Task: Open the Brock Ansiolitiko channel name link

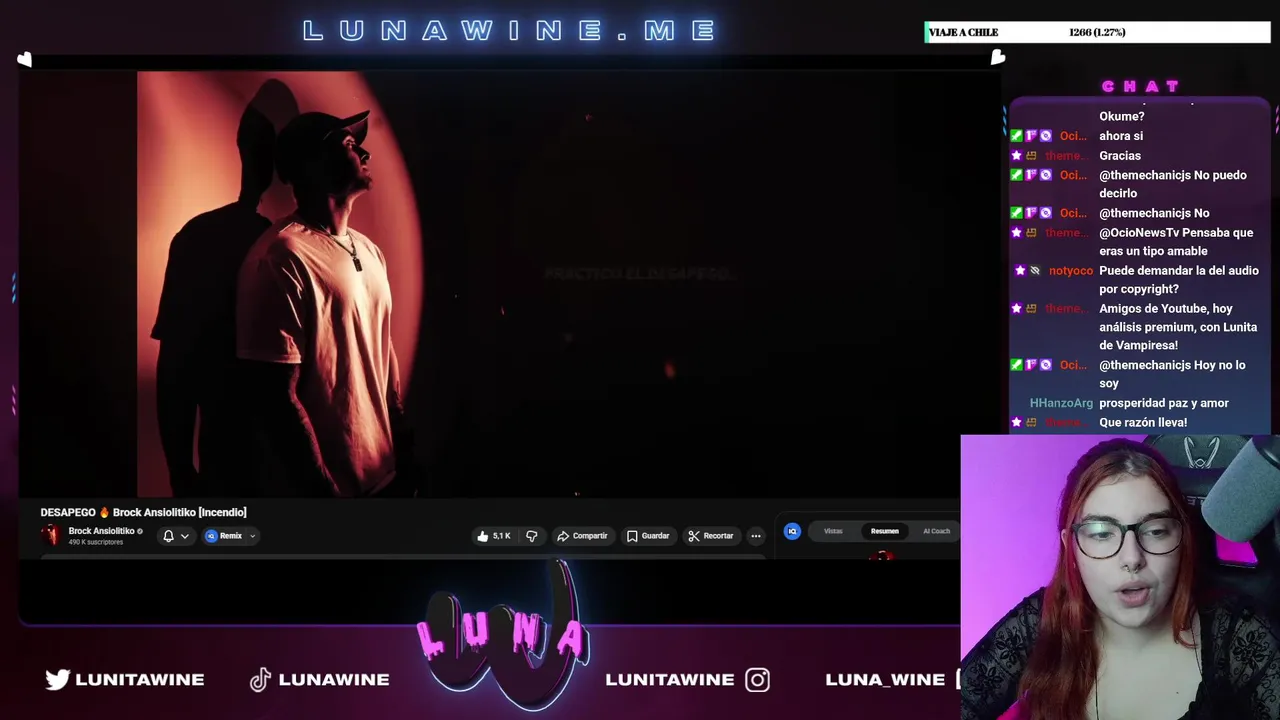Action: pos(101,531)
